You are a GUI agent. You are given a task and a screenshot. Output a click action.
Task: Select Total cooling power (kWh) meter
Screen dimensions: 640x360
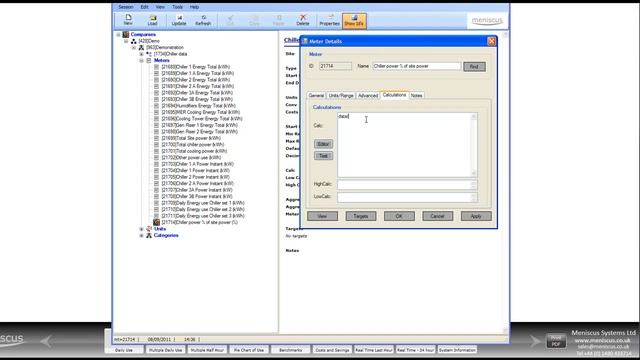pos(194,151)
